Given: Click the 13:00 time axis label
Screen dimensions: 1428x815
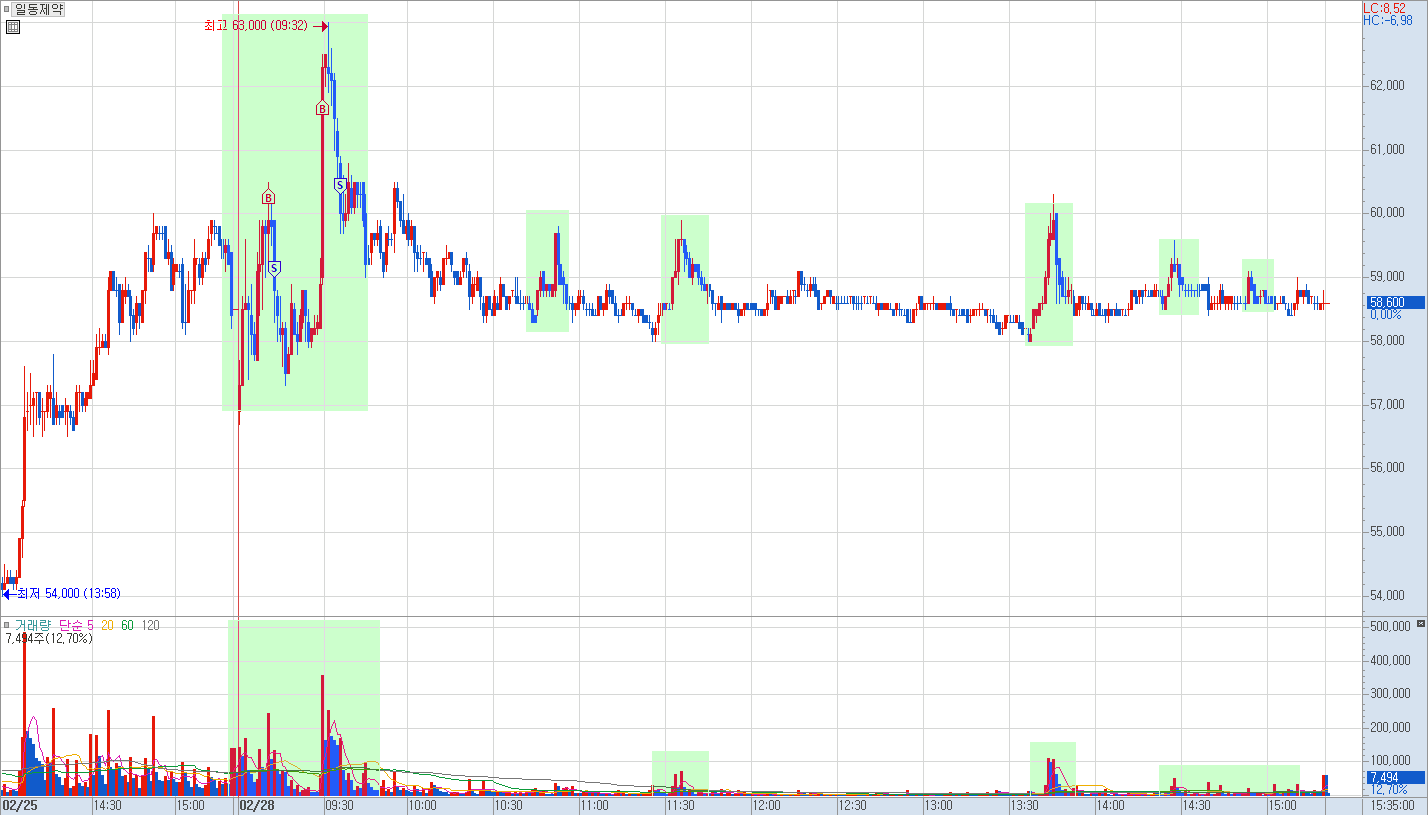Looking at the screenshot, I should tap(938, 805).
